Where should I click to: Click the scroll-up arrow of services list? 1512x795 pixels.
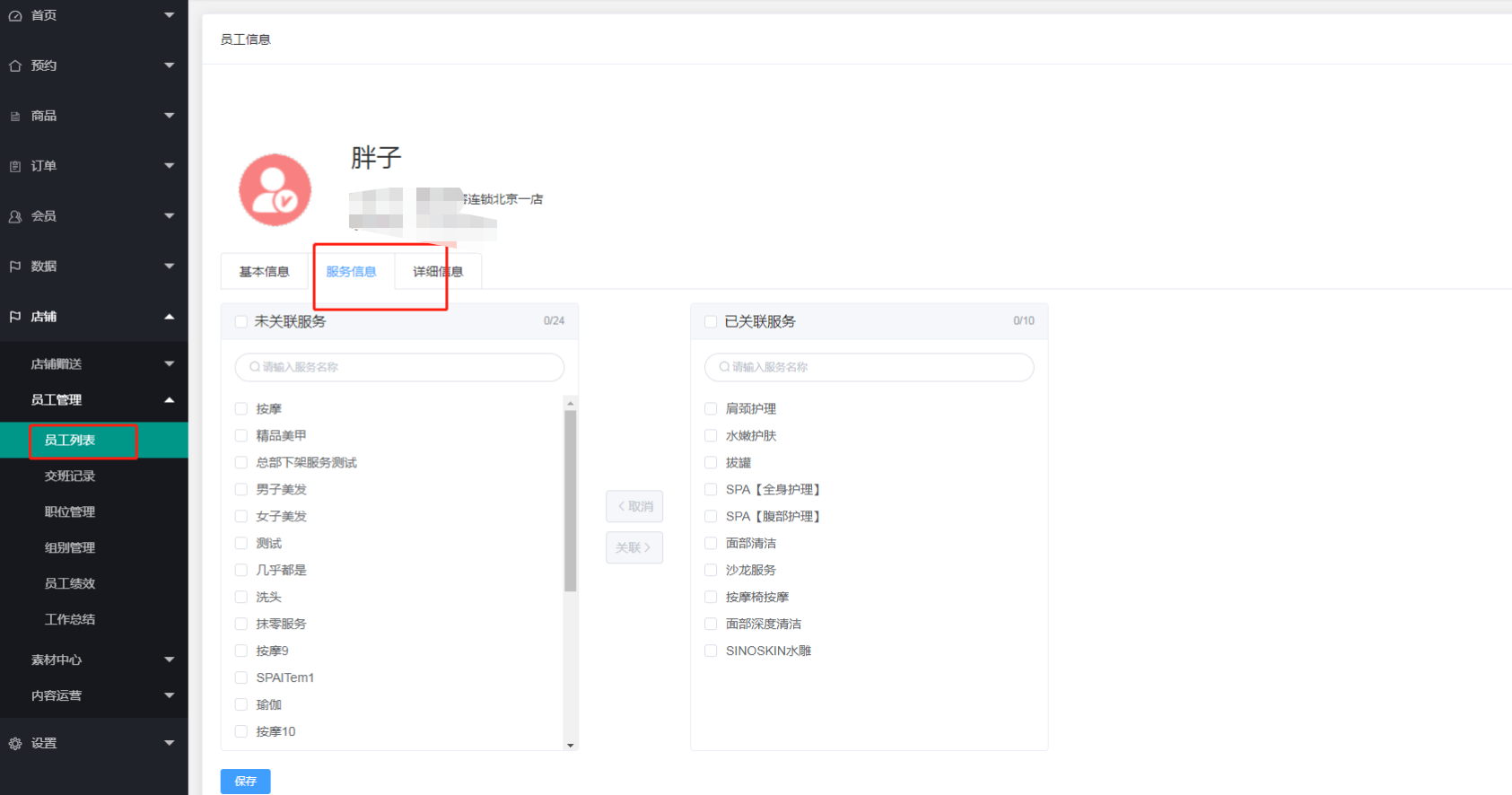570,404
